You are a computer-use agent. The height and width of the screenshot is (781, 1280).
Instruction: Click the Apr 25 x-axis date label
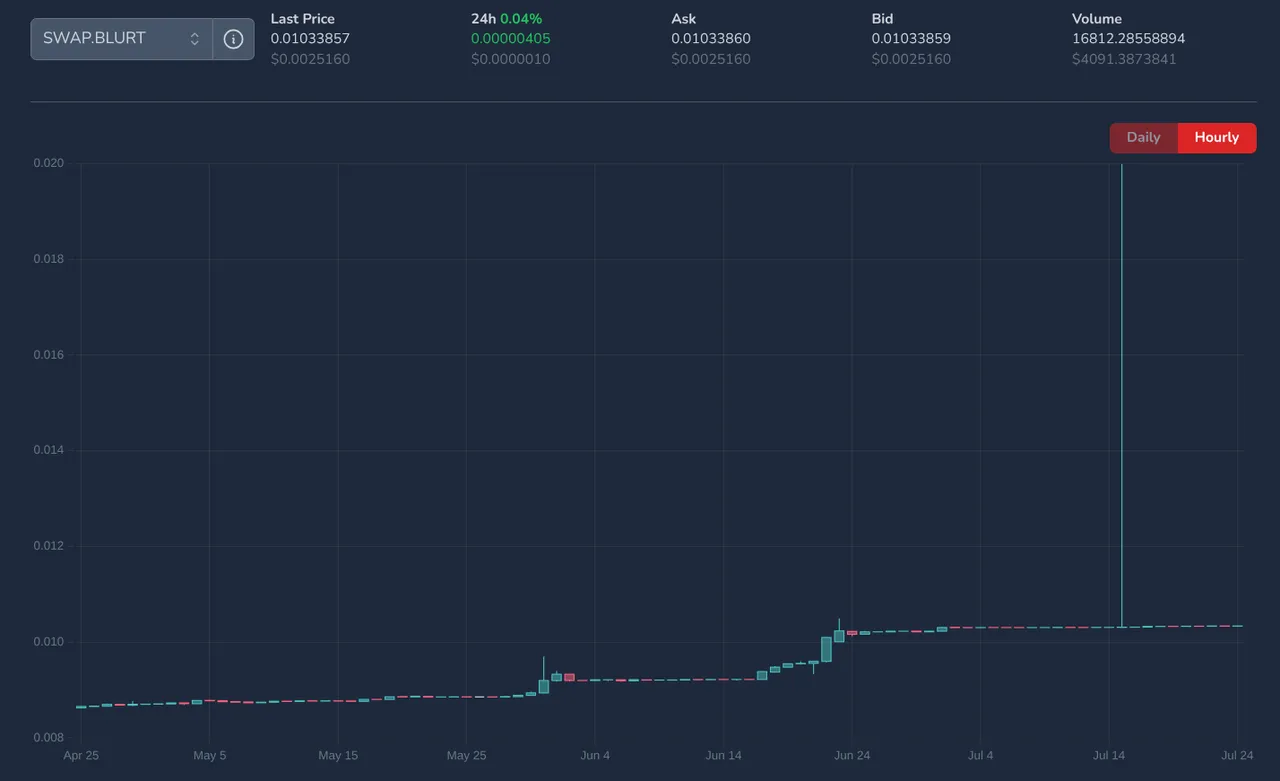81,756
